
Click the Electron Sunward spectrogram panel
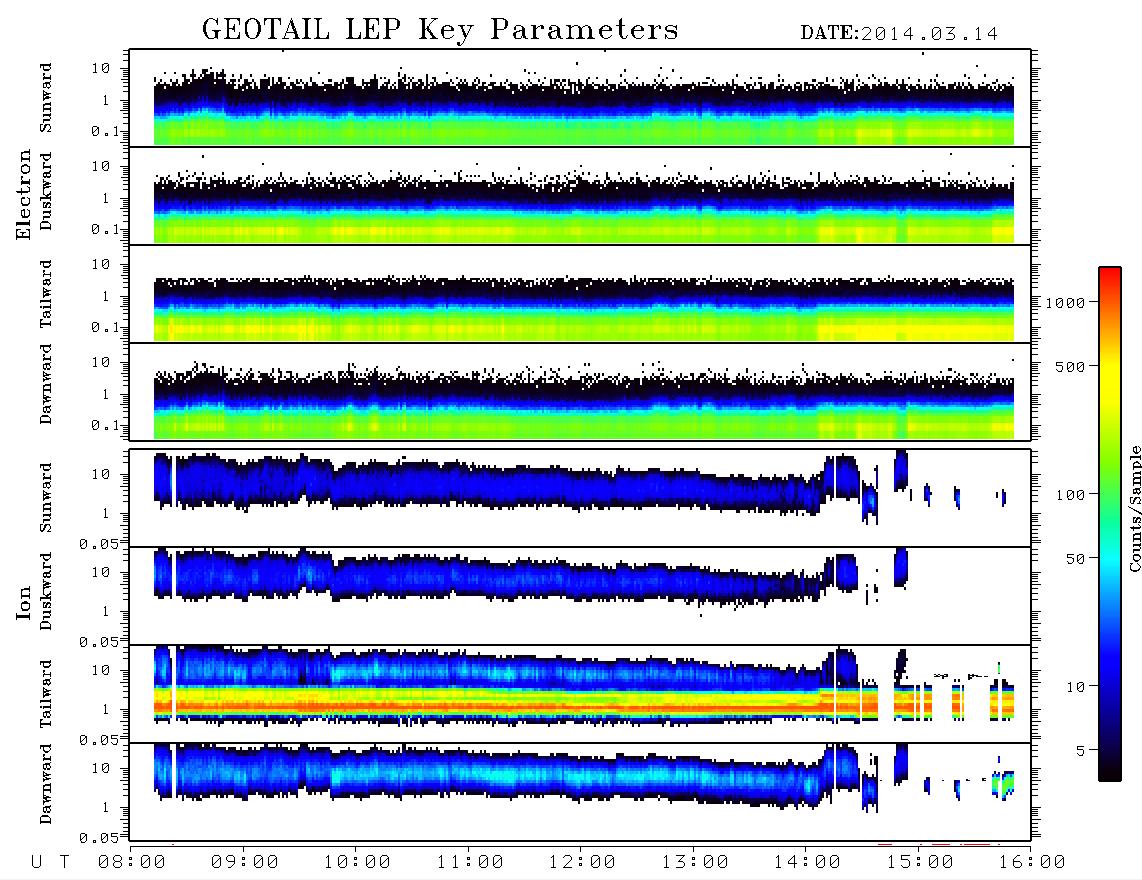coord(580,98)
